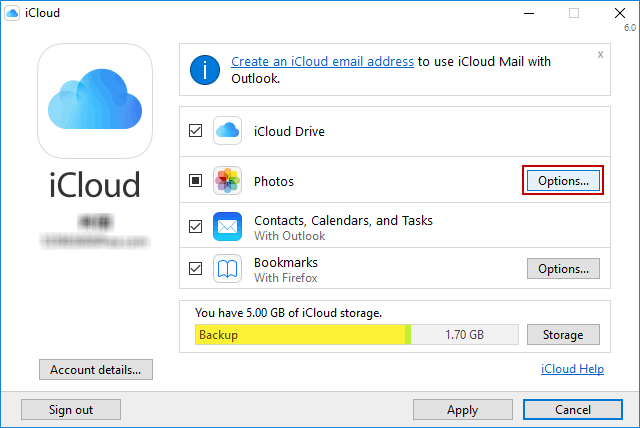Viewport: 640px width, 428px height.
Task: Open the iCloud Help link
Action: [x=572, y=369]
